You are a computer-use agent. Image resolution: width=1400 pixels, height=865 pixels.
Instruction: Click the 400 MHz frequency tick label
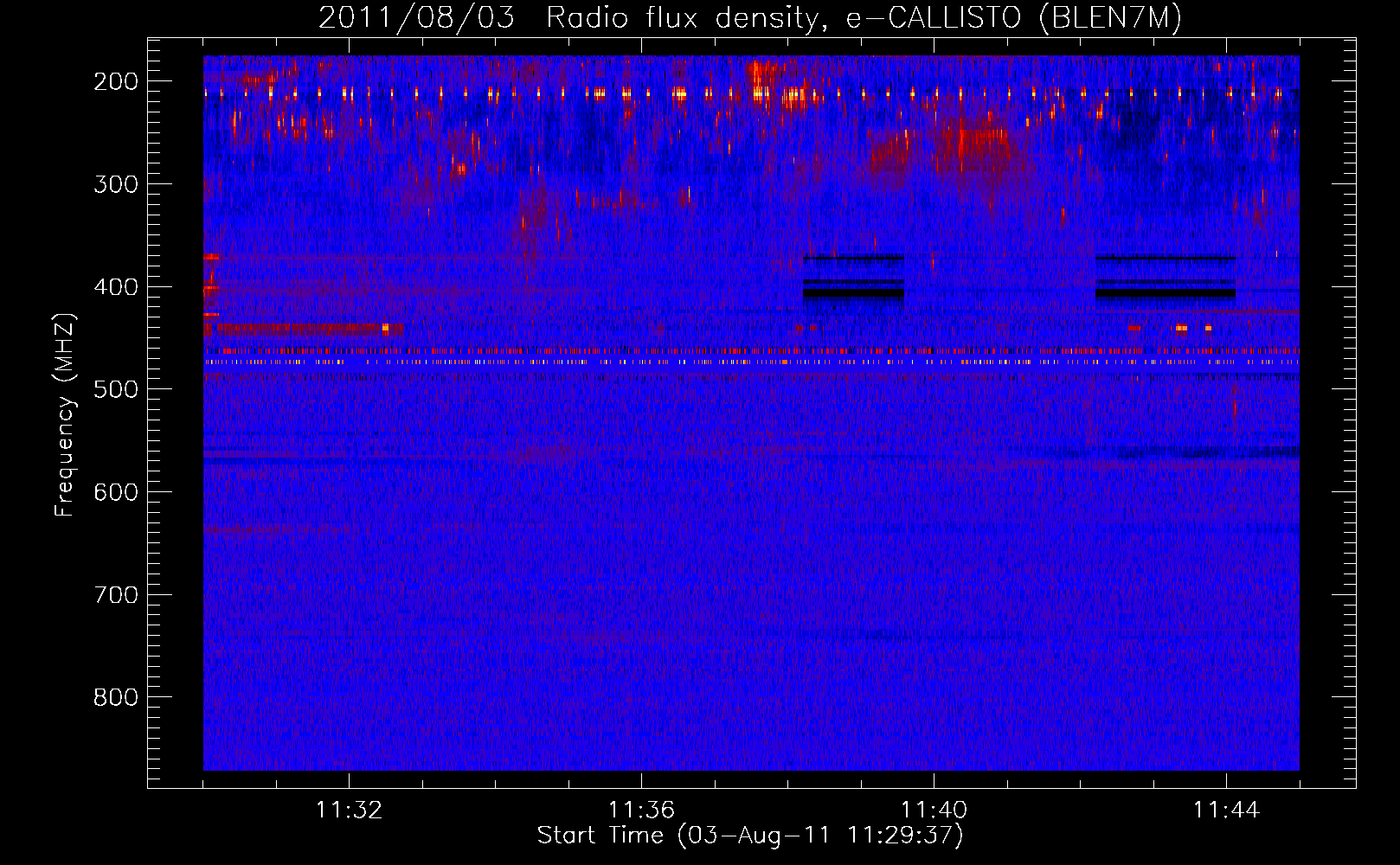point(115,287)
